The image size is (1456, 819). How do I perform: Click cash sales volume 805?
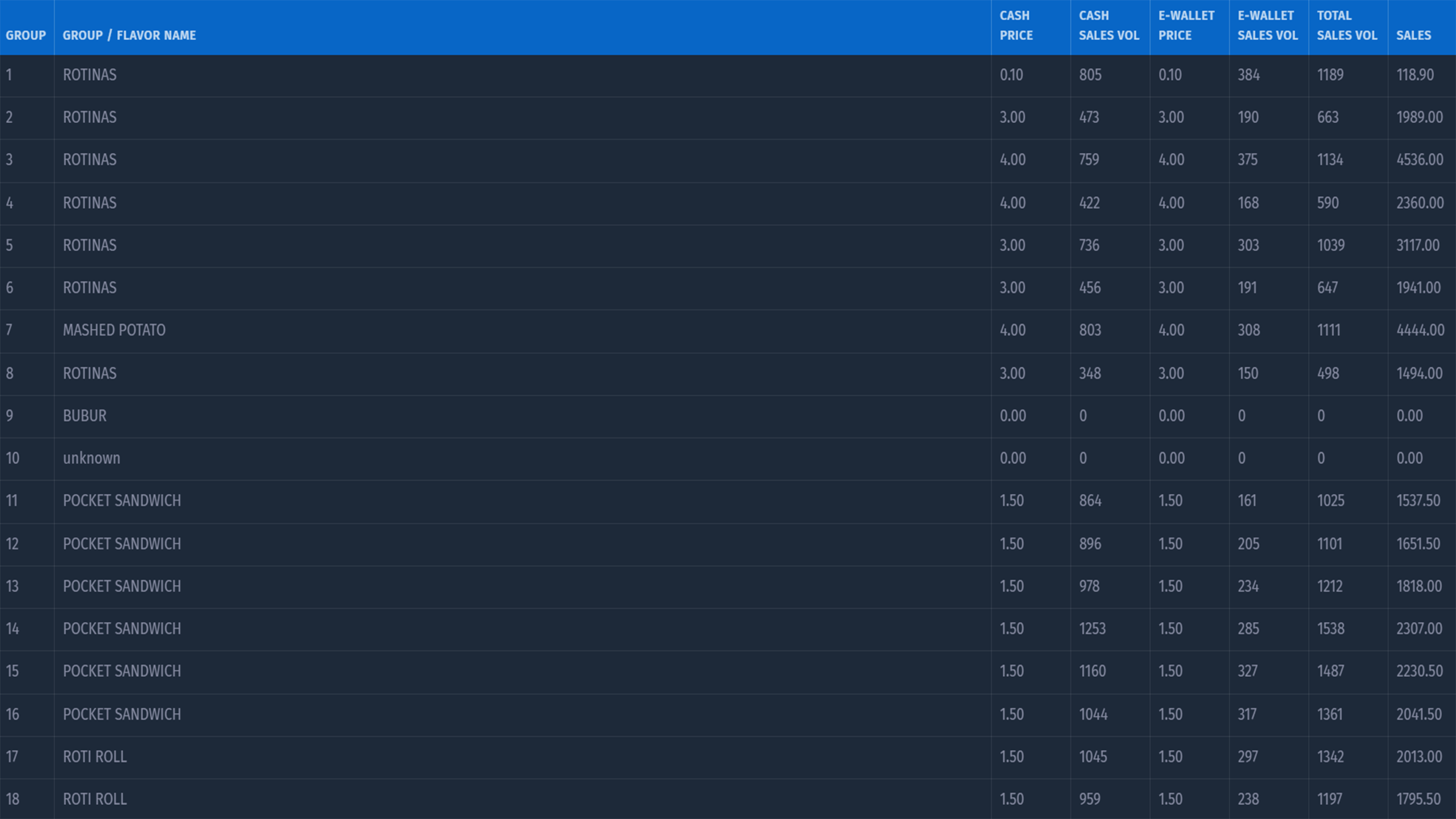[x=1090, y=75]
